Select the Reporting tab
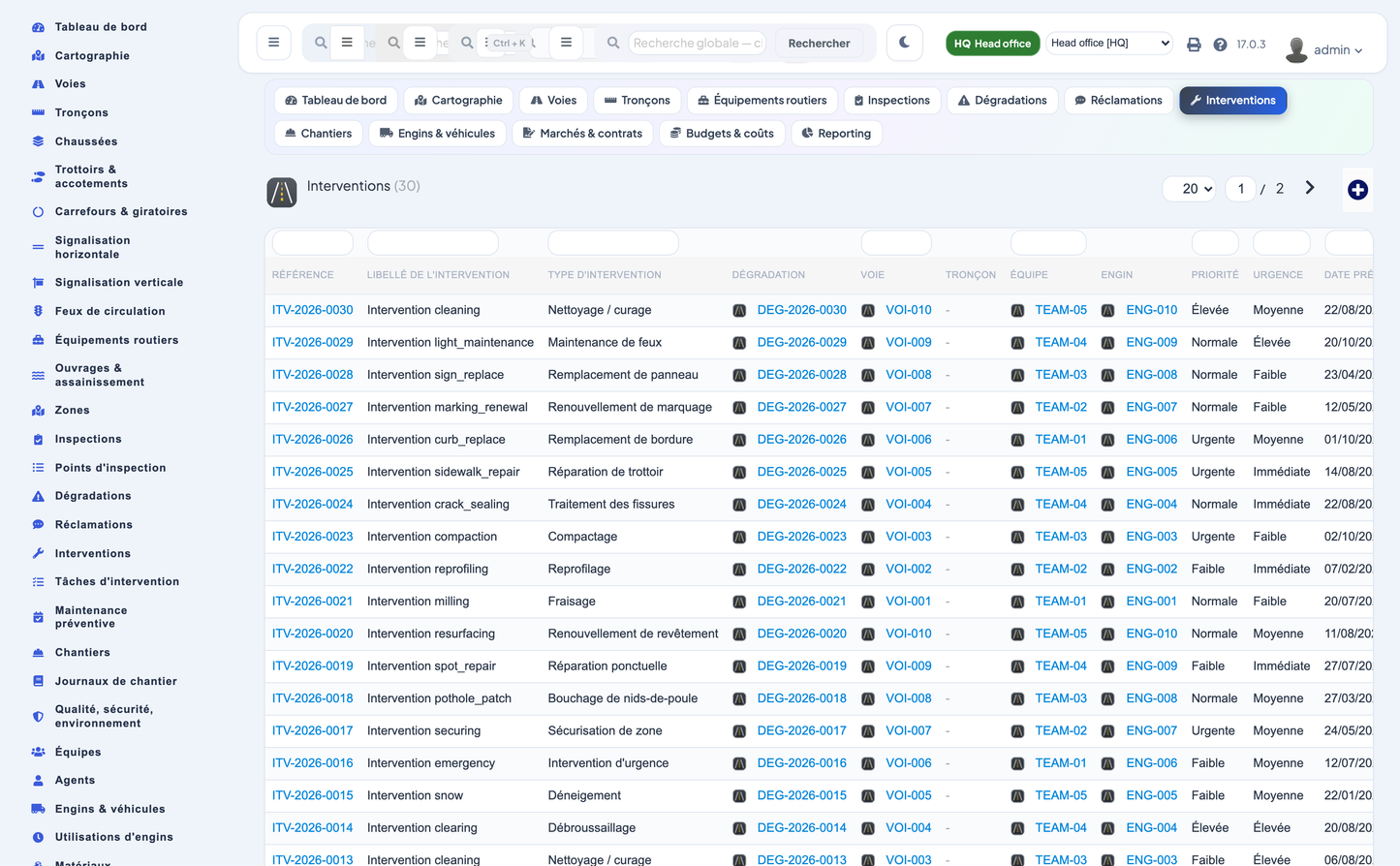 pos(836,134)
